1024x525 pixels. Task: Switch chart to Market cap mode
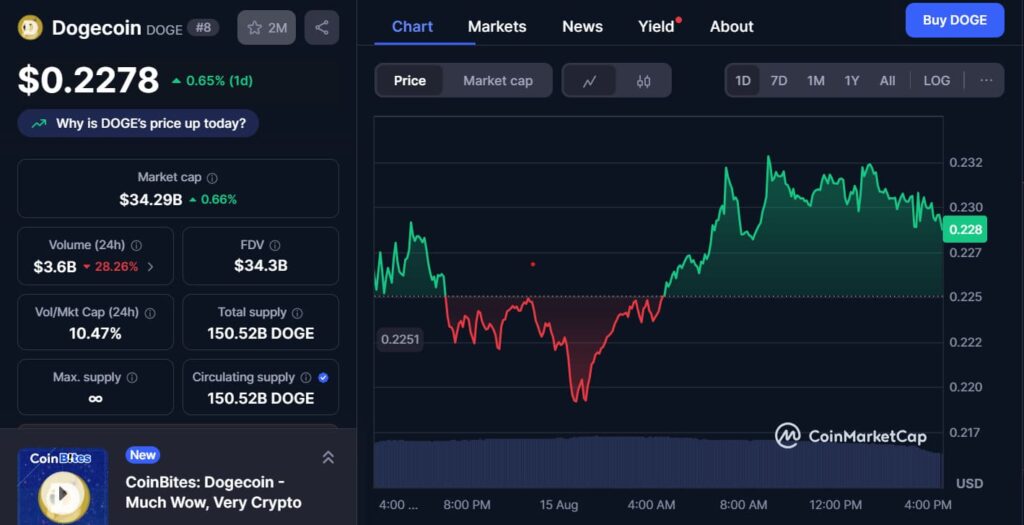498,81
